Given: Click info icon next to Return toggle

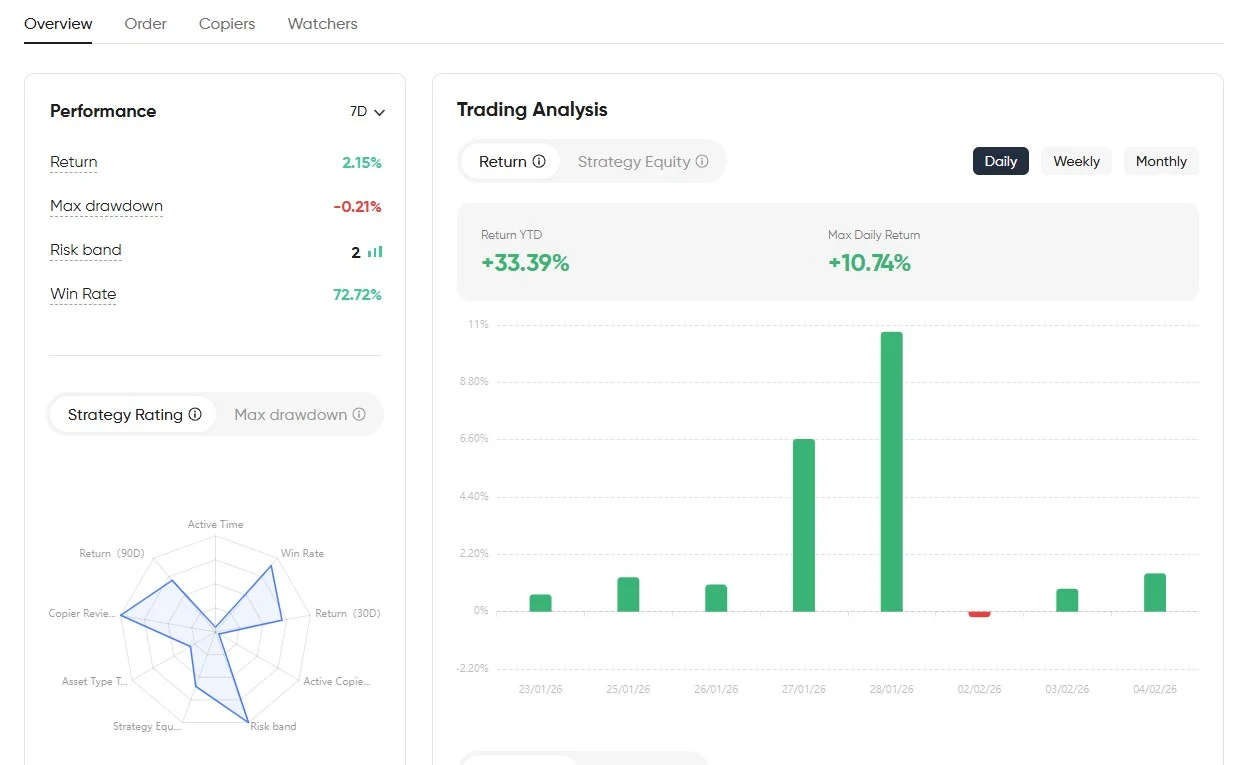Looking at the screenshot, I should point(539,162).
